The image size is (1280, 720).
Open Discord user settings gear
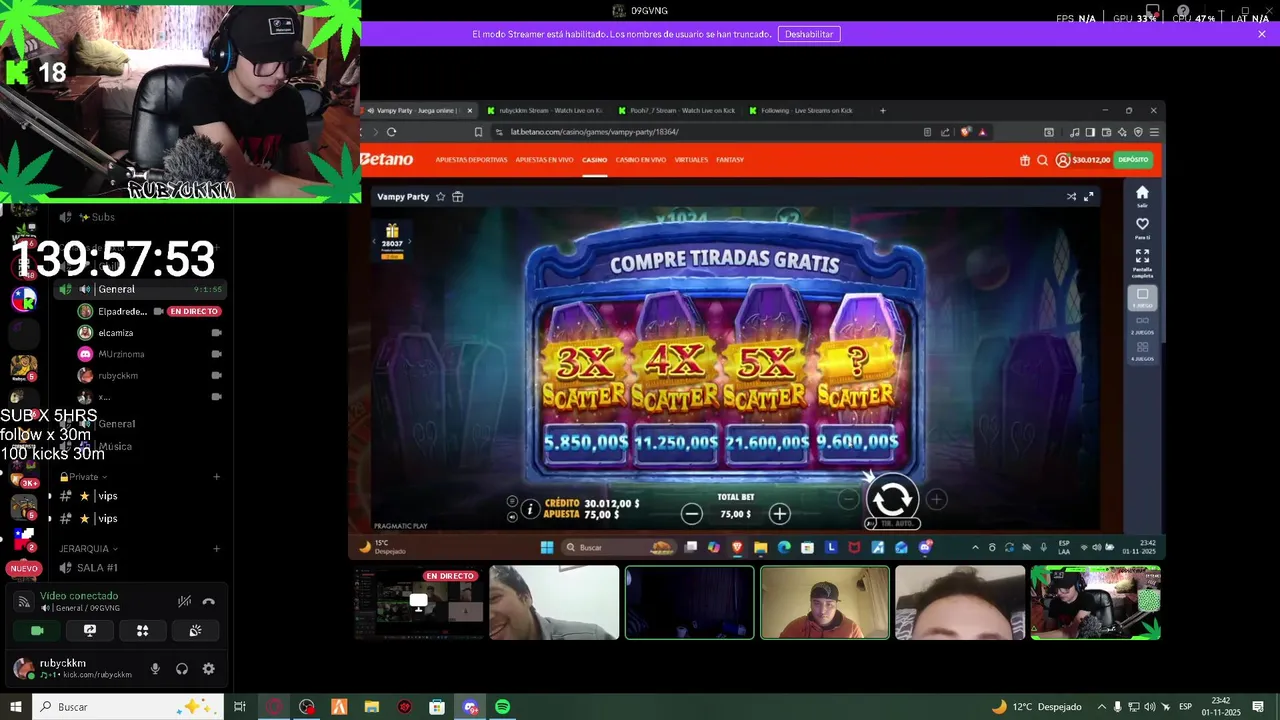point(208,669)
